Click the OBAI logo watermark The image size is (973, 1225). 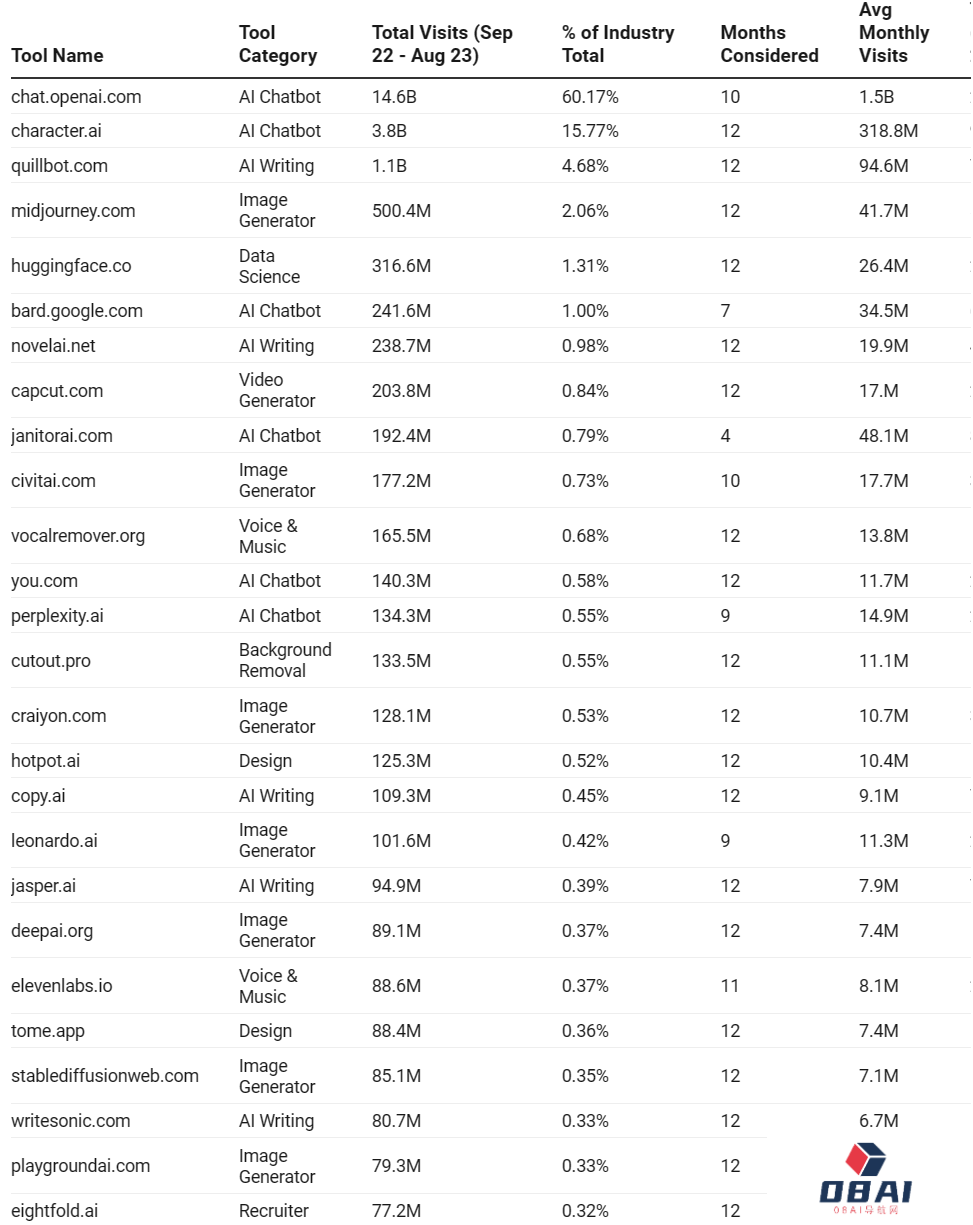(866, 1180)
